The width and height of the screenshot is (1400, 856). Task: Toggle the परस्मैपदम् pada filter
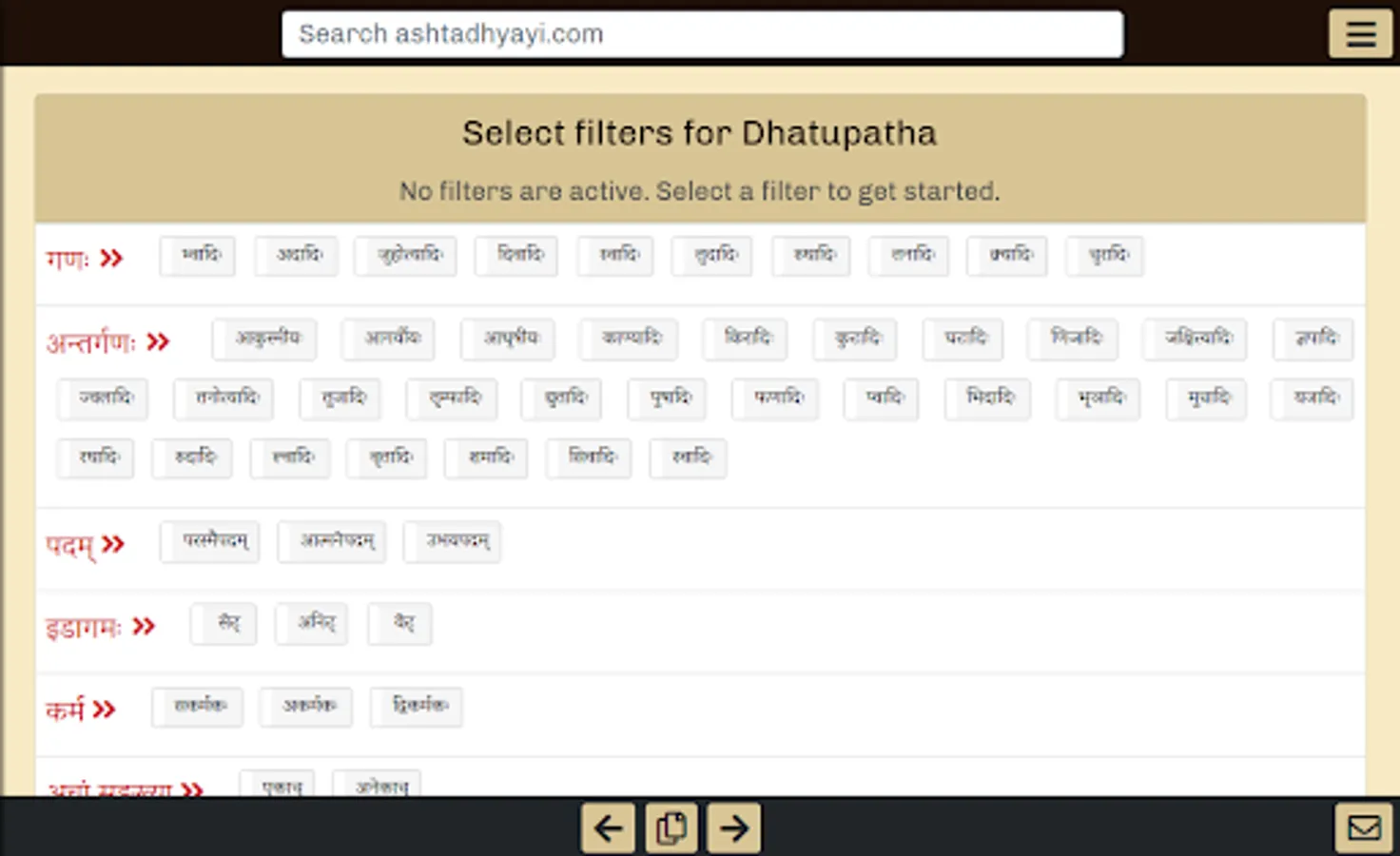[x=209, y=541]
